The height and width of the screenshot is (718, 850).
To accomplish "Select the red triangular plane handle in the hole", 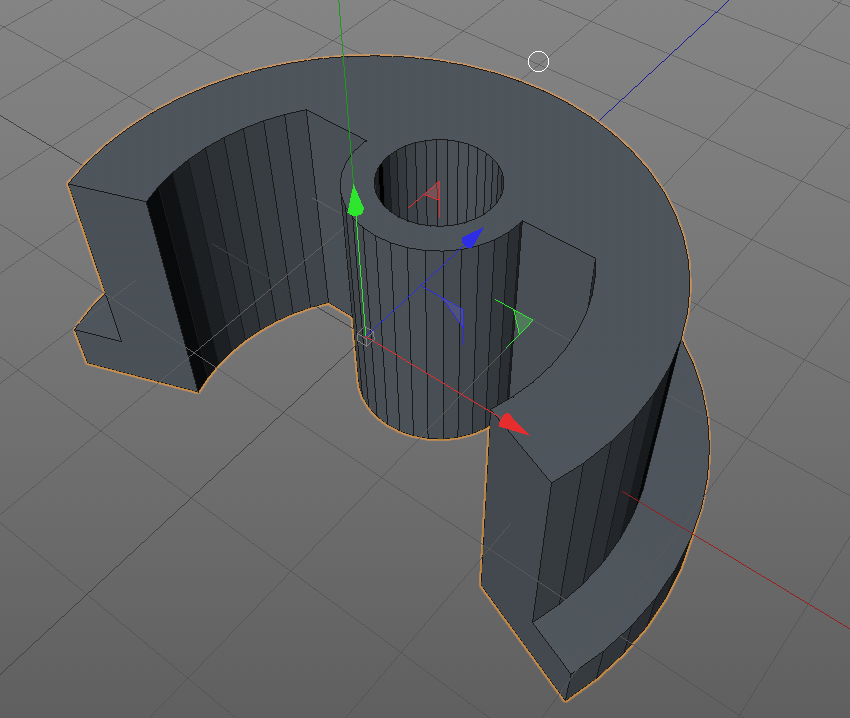I will pyautogui.click(x=432, y=191).
